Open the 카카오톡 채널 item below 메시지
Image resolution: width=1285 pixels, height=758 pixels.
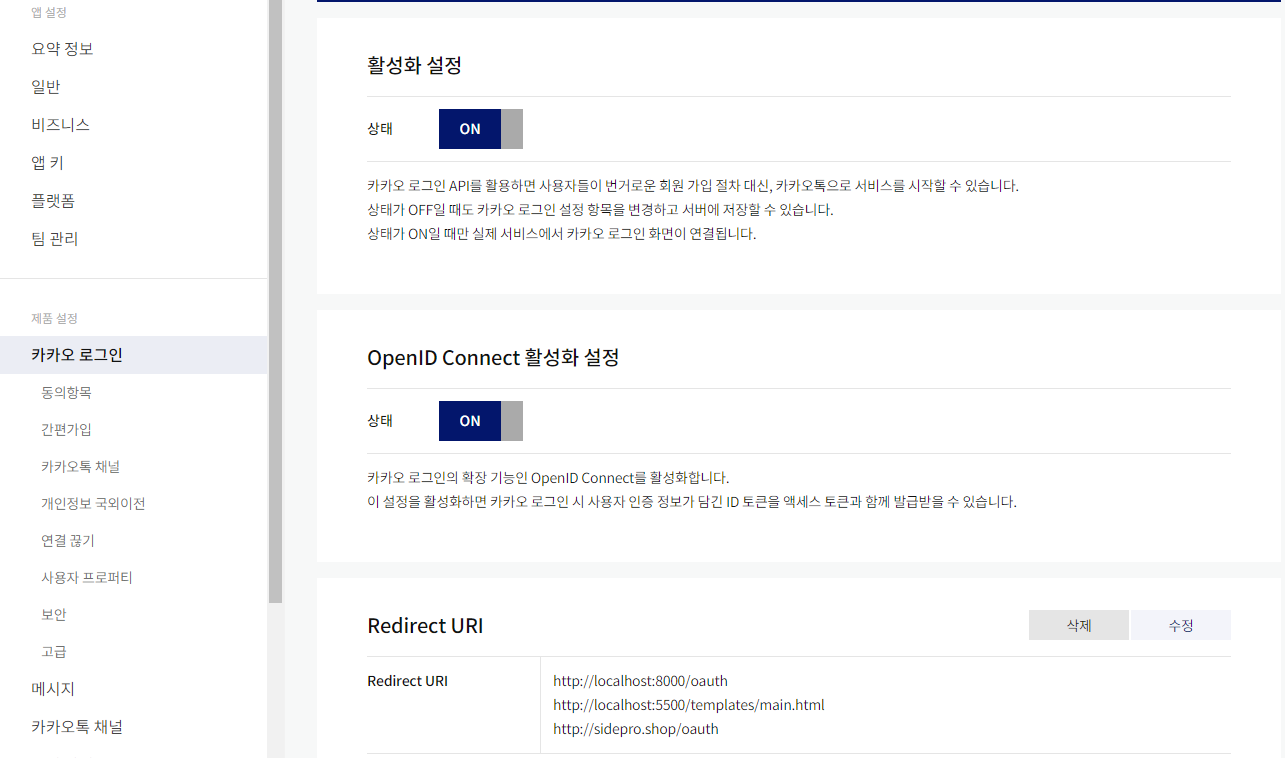pos(77,727)
